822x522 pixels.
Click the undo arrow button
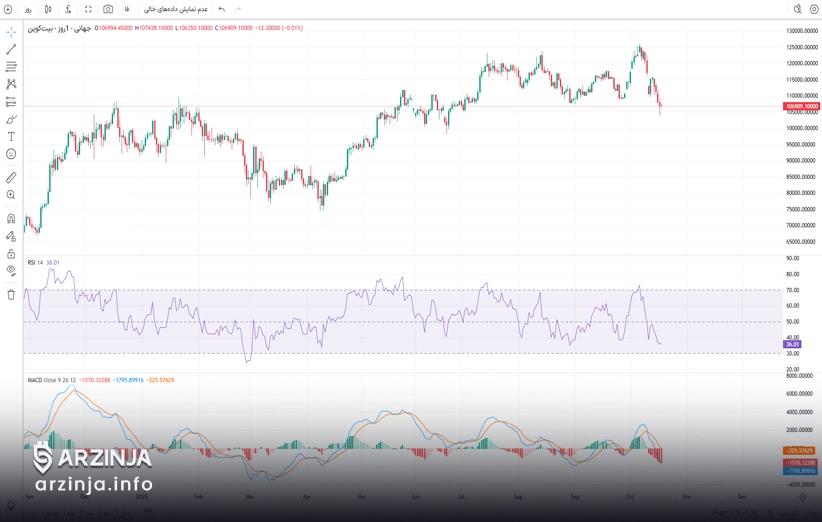[222, 9]
